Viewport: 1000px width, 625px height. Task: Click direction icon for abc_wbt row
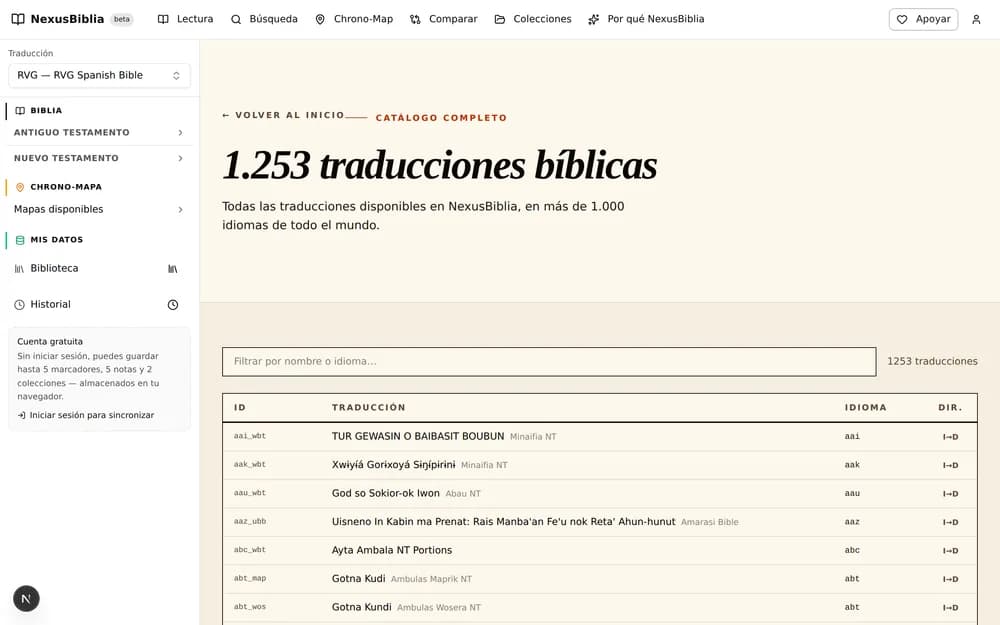[x=950, y=550]
